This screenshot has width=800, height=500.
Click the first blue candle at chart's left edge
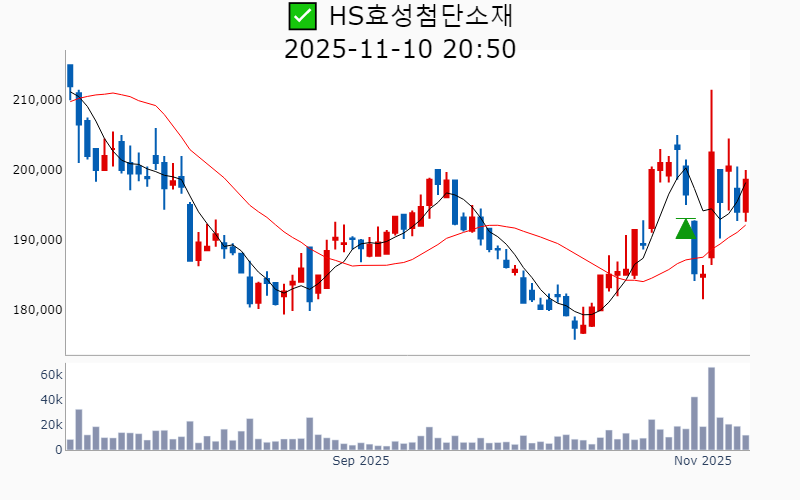(70, 76)
